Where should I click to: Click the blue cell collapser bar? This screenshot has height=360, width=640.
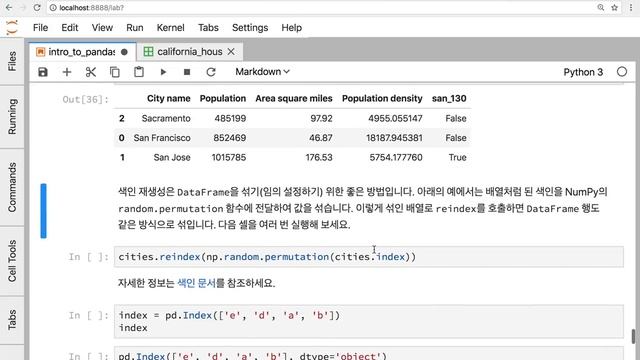(43, 211)
